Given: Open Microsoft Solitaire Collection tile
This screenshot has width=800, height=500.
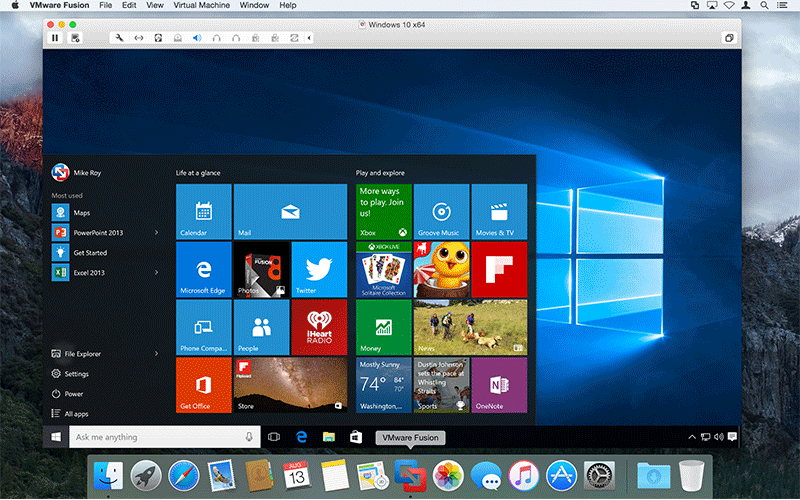Looking at the screenshot, I should pyautogui.click(x=384, y=269).
